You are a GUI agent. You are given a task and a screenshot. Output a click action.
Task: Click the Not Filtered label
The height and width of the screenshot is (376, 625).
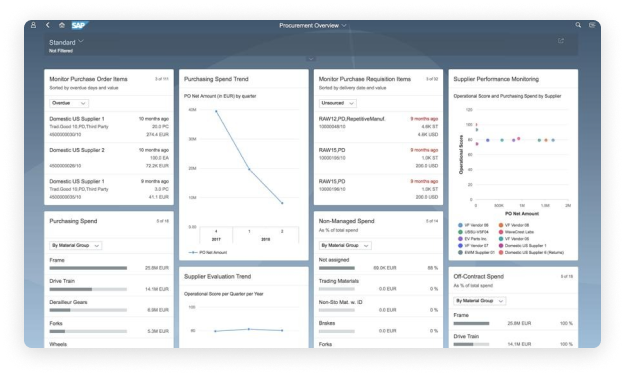tap(61, 51)
